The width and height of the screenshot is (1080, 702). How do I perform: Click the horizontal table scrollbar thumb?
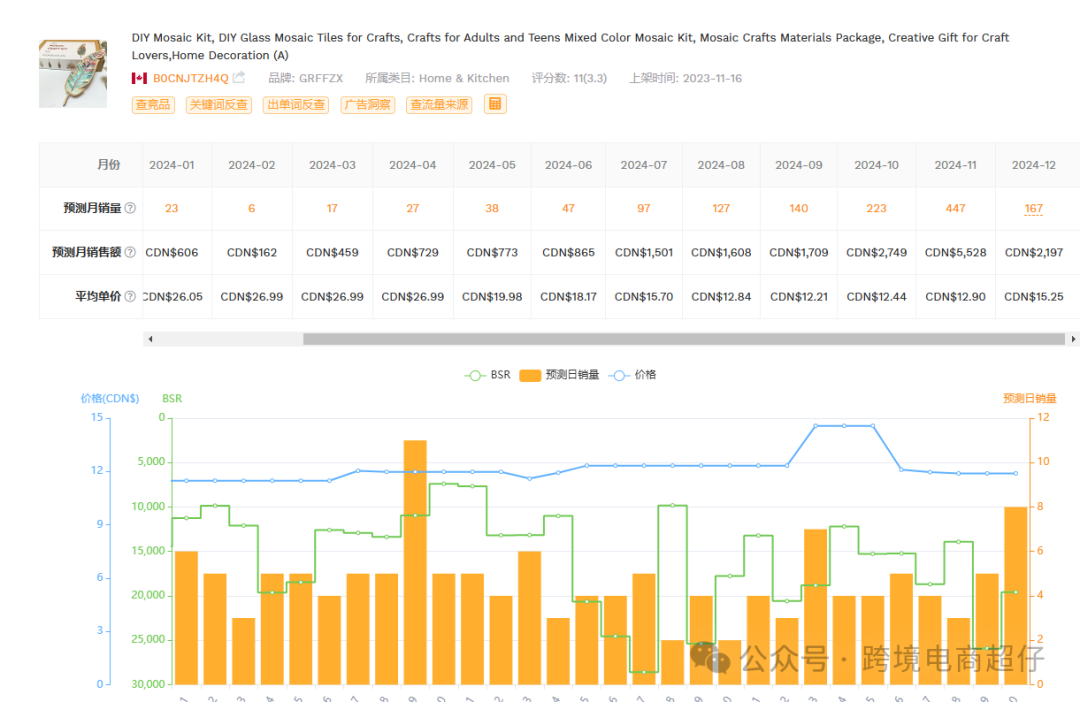pos(683,339)
